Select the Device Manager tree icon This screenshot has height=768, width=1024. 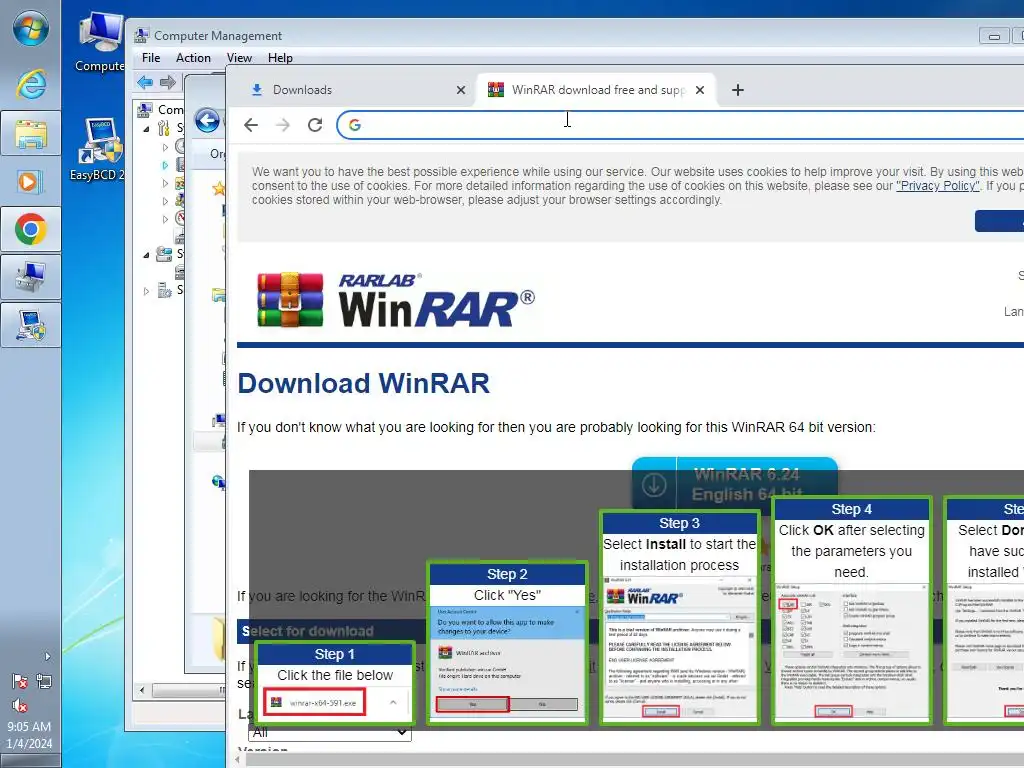(x=180, y=236)
